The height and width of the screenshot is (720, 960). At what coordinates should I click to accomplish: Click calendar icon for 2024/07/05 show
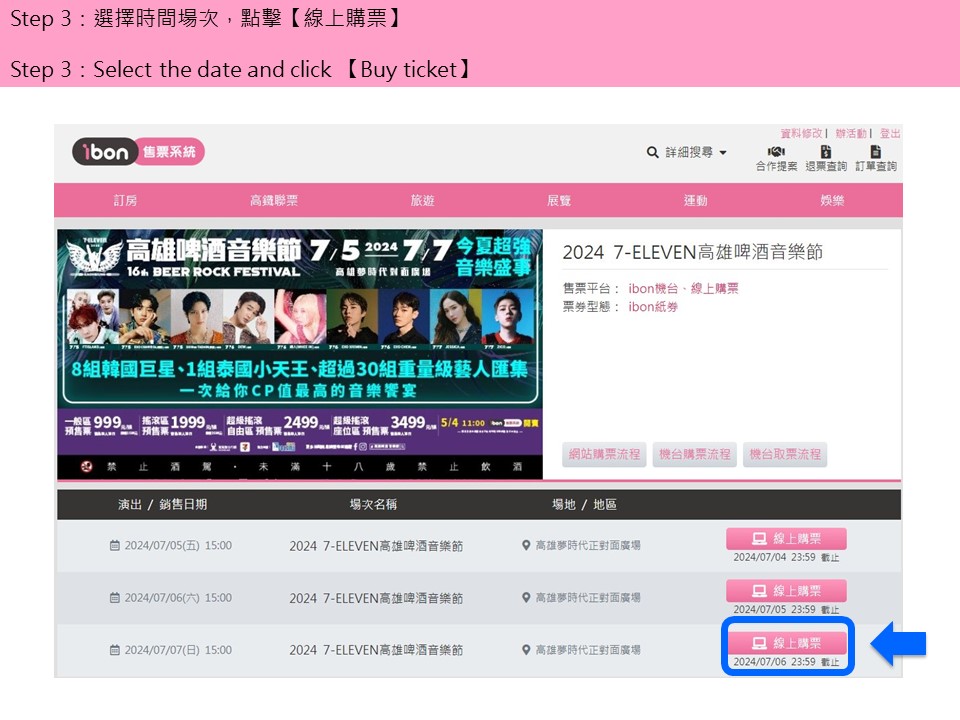tap(114, 546)
